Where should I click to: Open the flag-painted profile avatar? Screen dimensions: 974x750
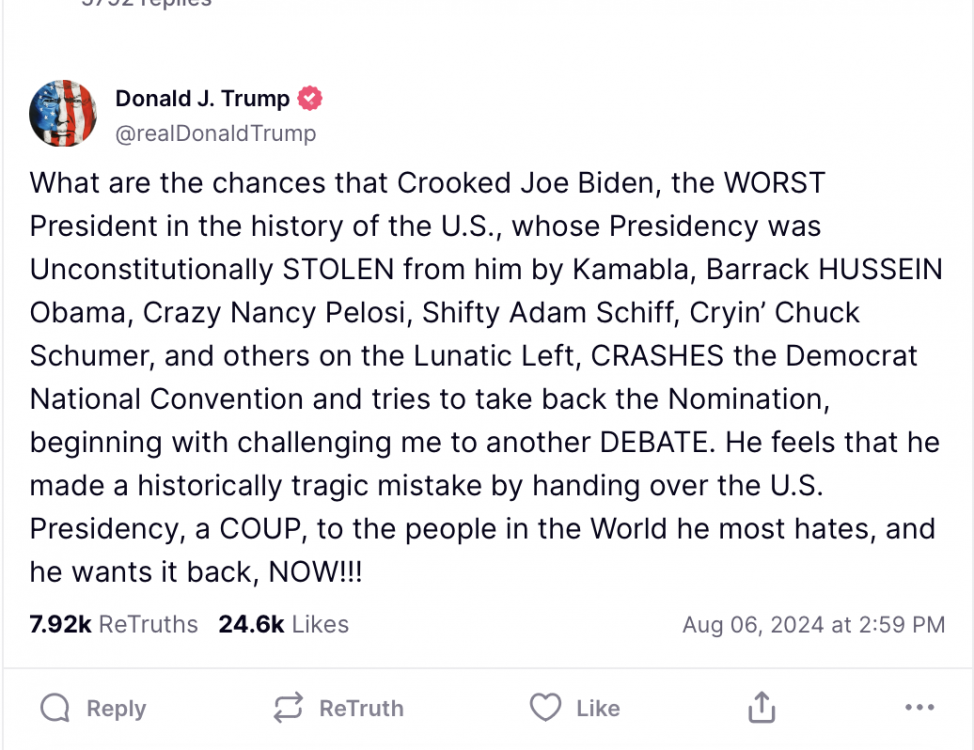[x=63, y=115]
